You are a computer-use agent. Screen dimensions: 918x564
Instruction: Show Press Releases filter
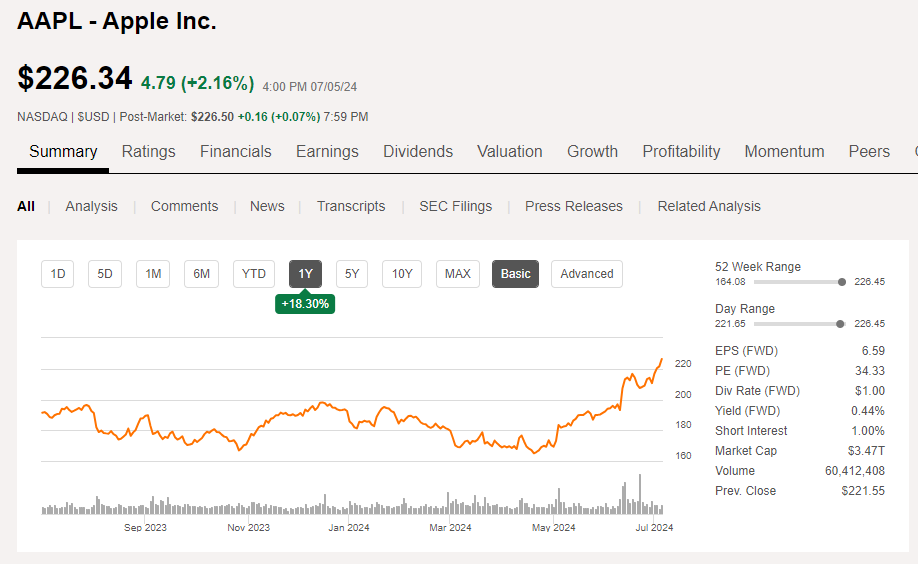click(574, 206)
